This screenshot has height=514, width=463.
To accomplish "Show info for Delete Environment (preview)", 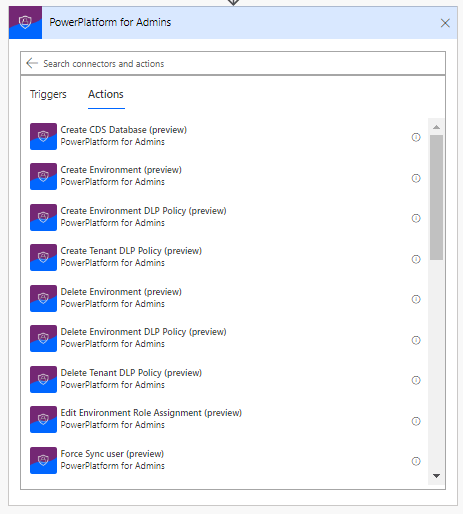I will click(x=416, y=299).
